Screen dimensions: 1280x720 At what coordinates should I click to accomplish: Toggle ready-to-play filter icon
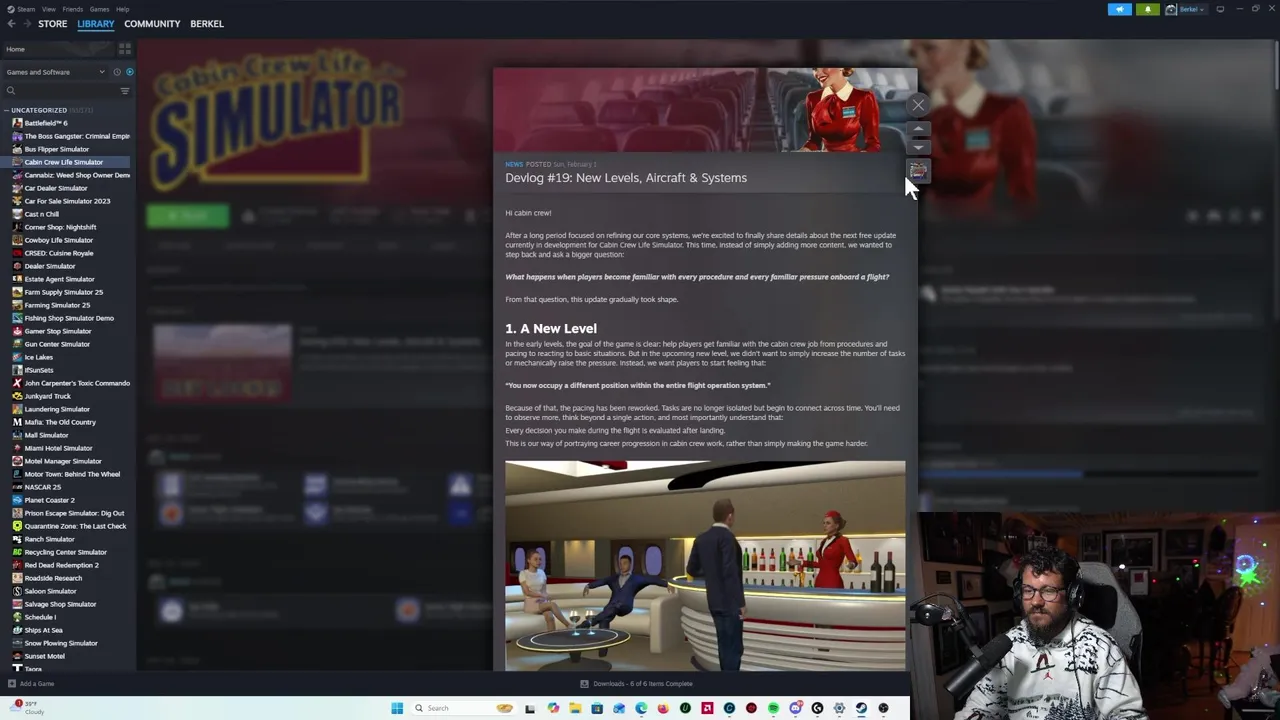[x=129, y=72]
